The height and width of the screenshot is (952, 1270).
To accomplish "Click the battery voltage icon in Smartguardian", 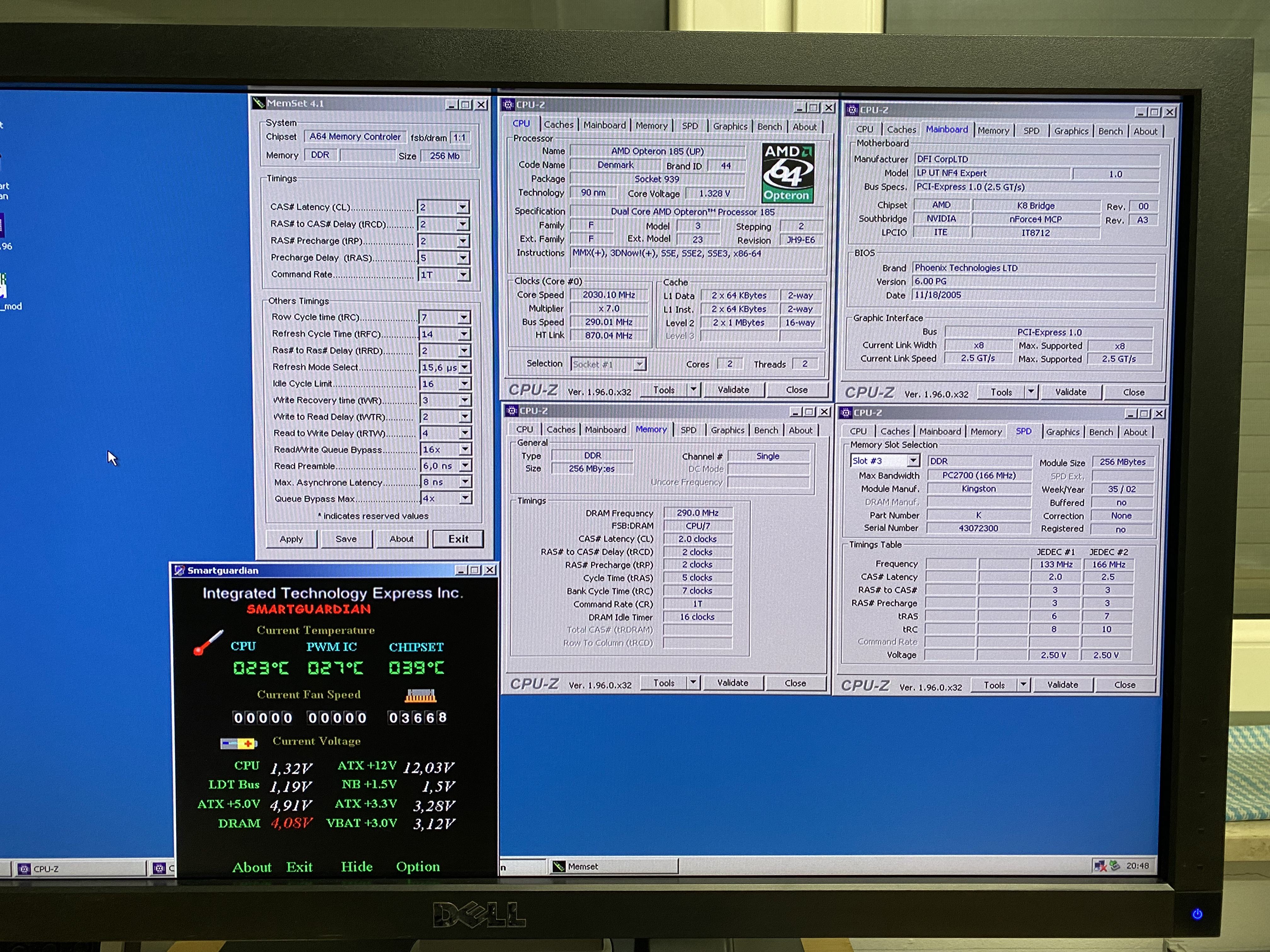I will tap(238, 743).
